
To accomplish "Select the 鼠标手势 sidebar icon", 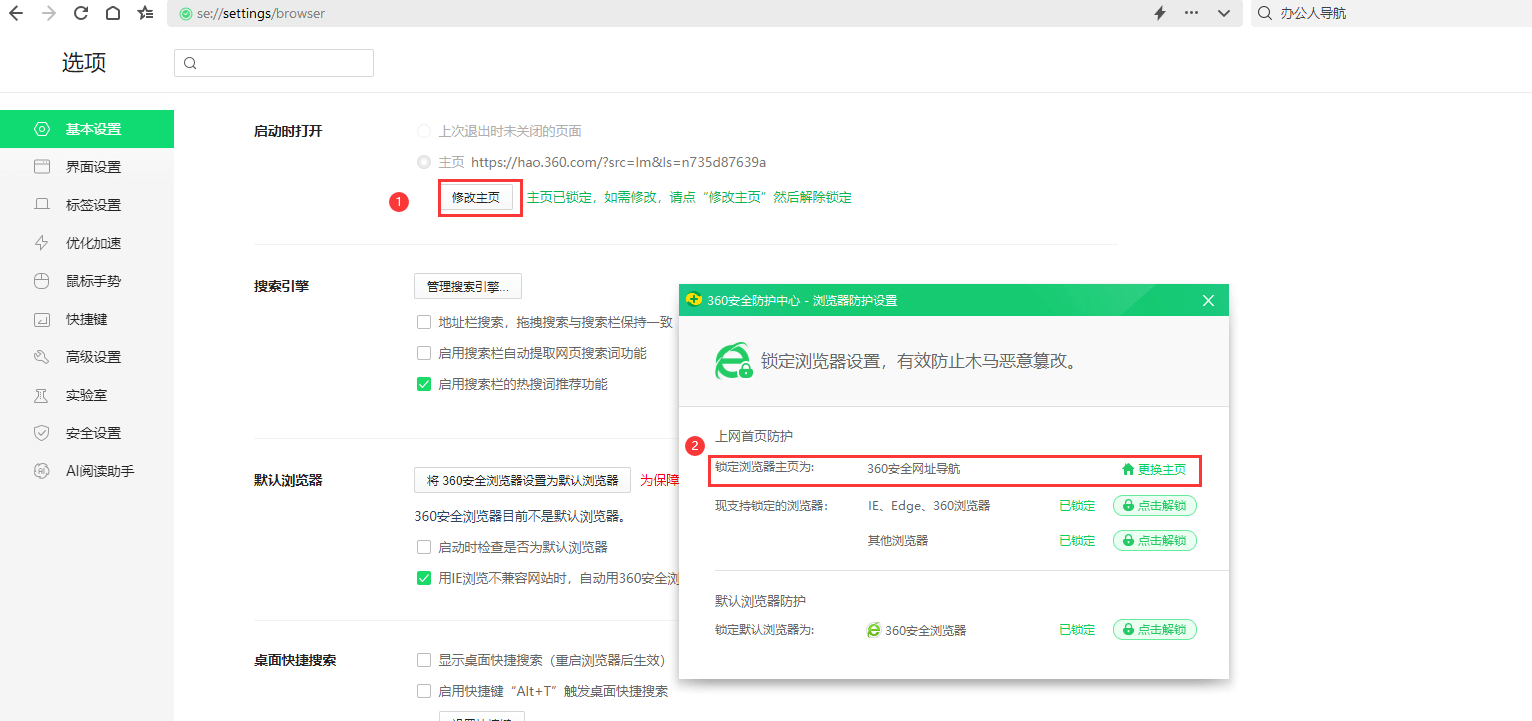I will click(x=41, y=280).
